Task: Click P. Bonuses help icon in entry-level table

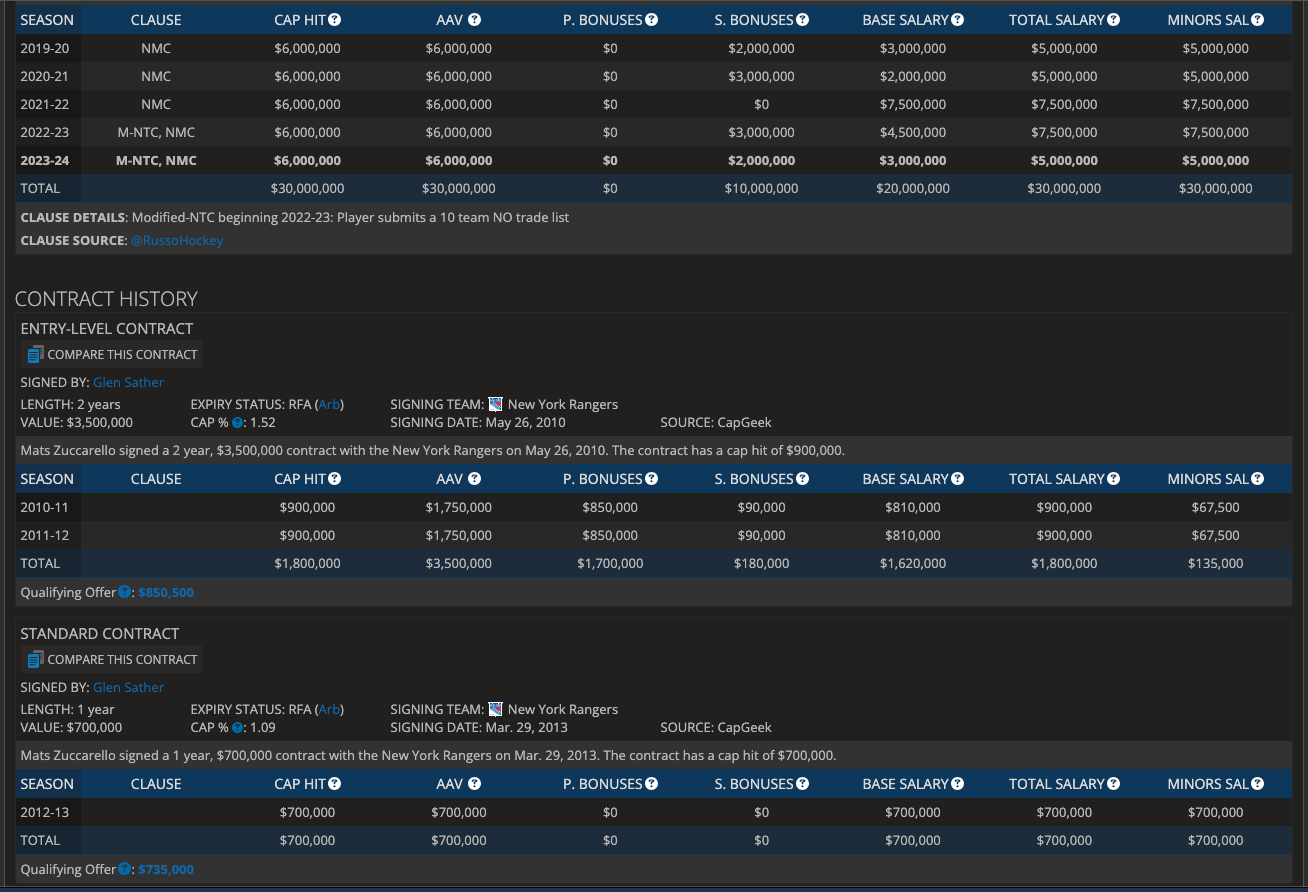Action: click(651, 479)
